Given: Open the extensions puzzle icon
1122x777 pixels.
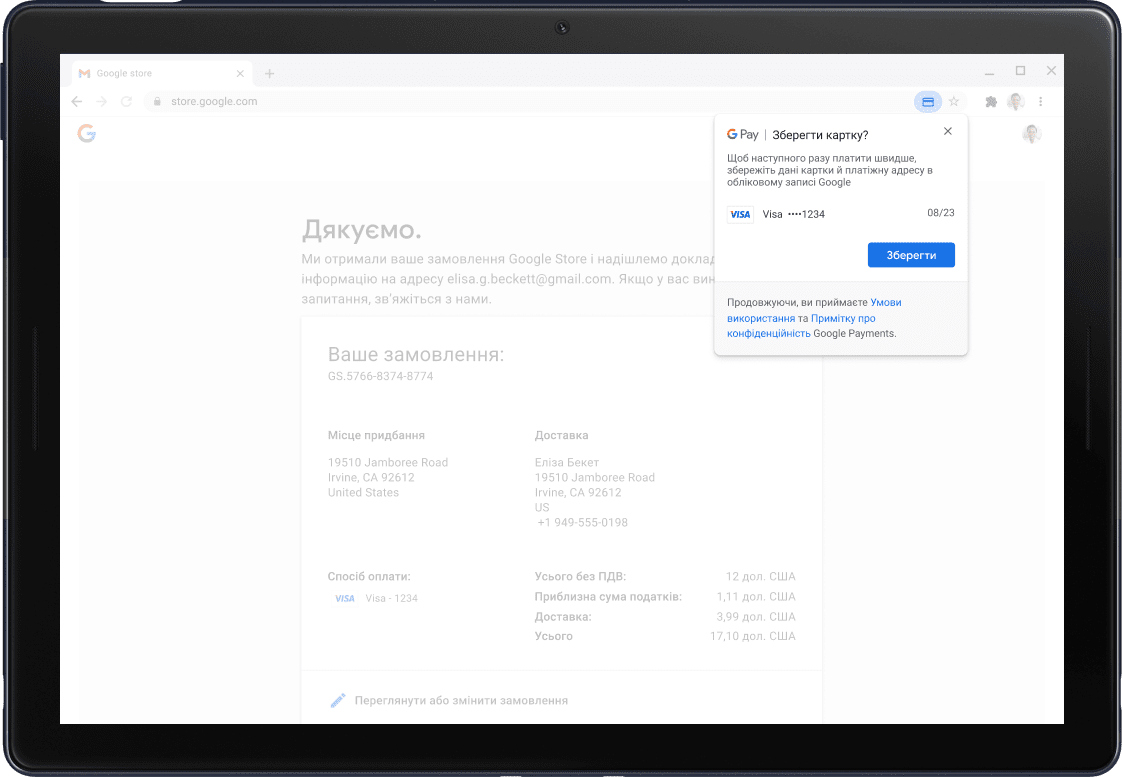Looking at the screenshot, I should 991,102.
